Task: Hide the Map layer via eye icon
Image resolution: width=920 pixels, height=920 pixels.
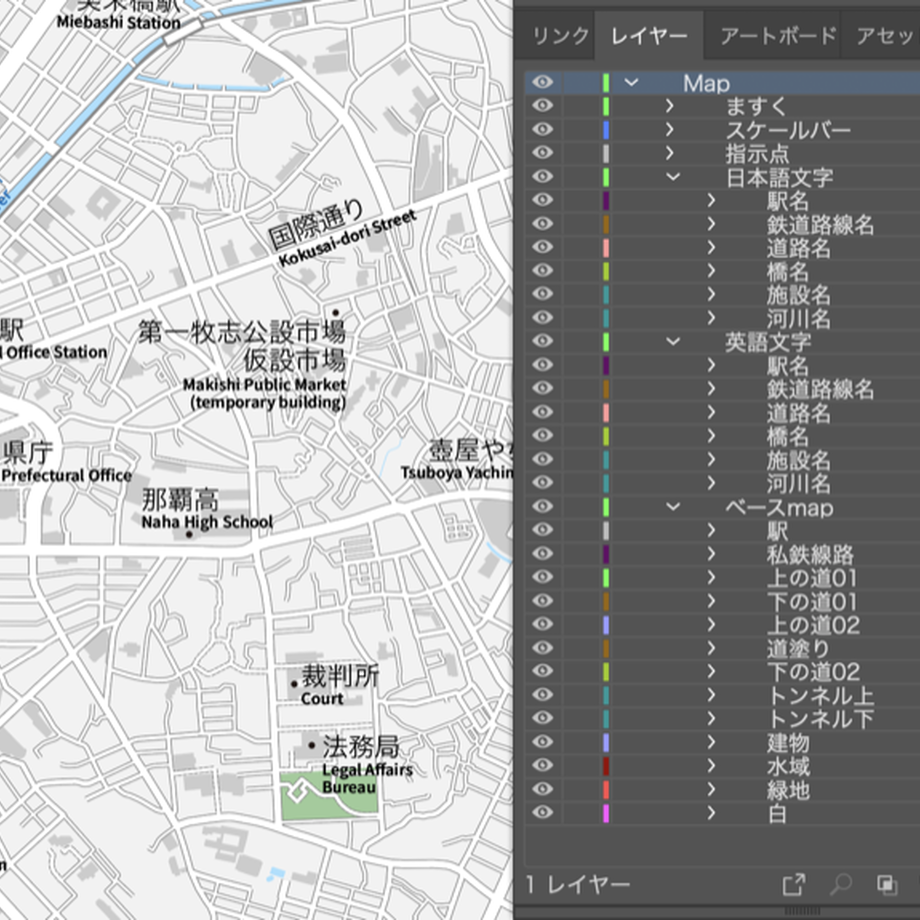Action: pyautogui.click(x=543, y=82)
